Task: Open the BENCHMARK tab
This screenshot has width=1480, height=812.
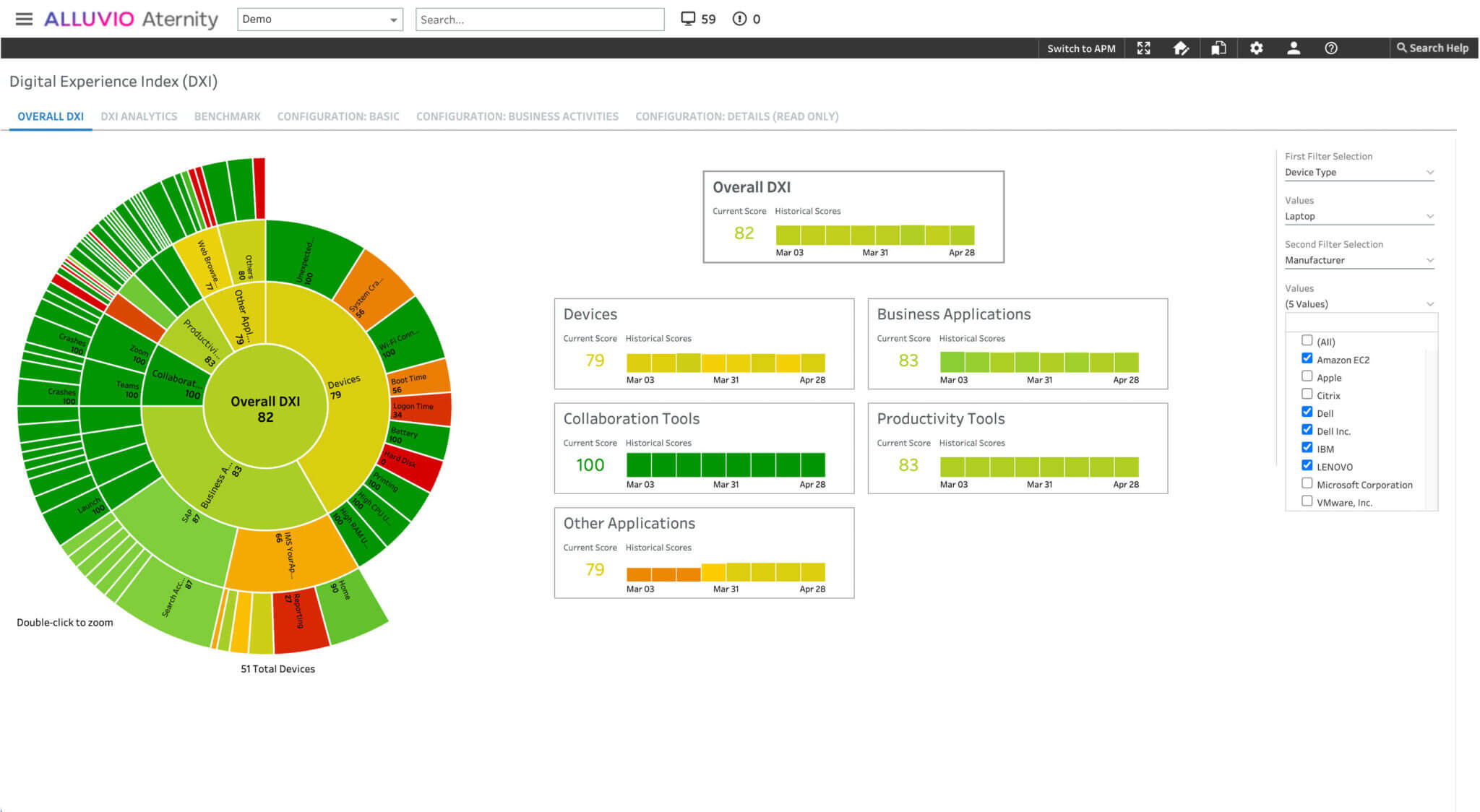Action: point(227,116)
